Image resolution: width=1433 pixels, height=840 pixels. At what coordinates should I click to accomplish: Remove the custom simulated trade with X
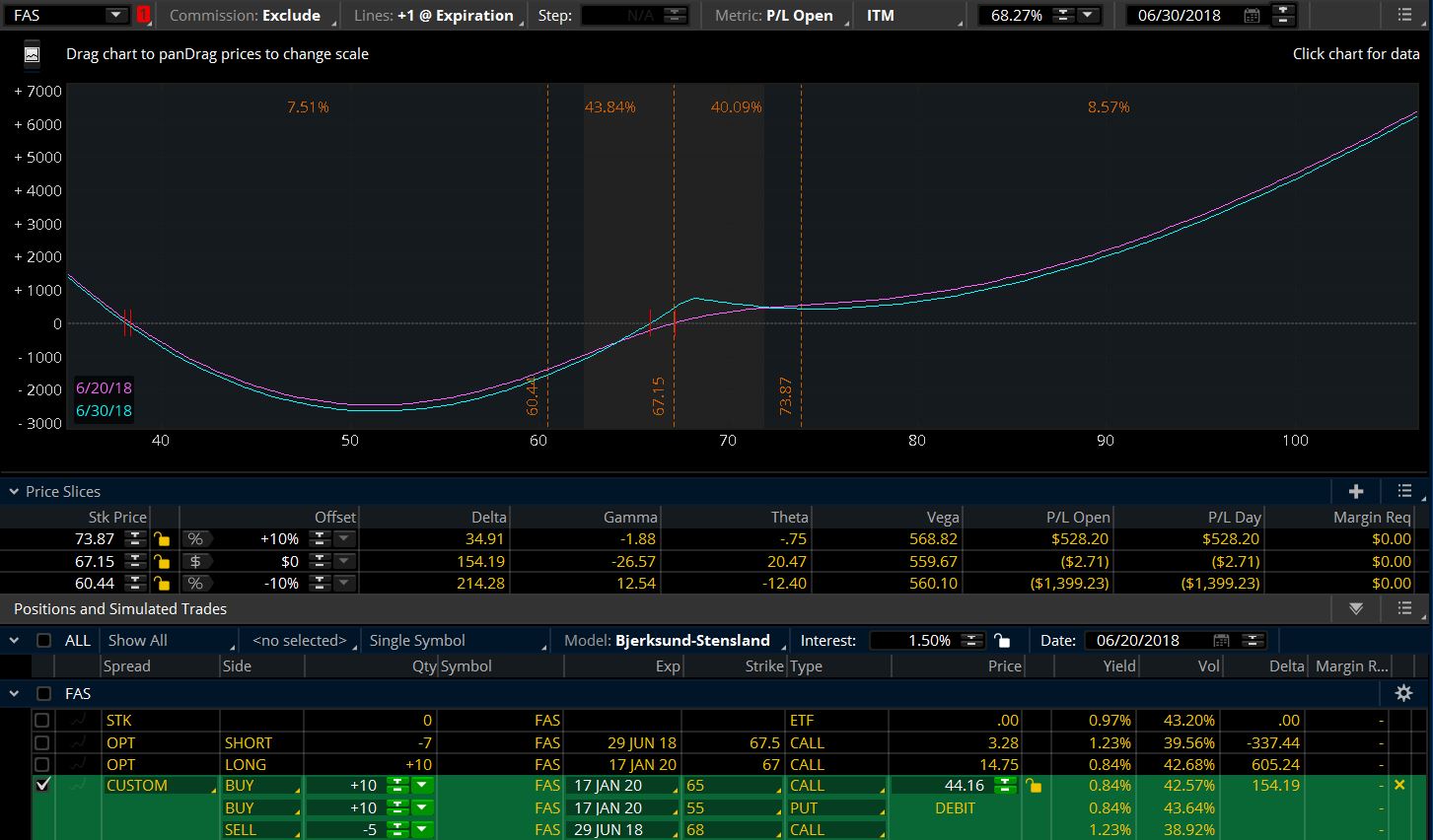point(1398,786)
